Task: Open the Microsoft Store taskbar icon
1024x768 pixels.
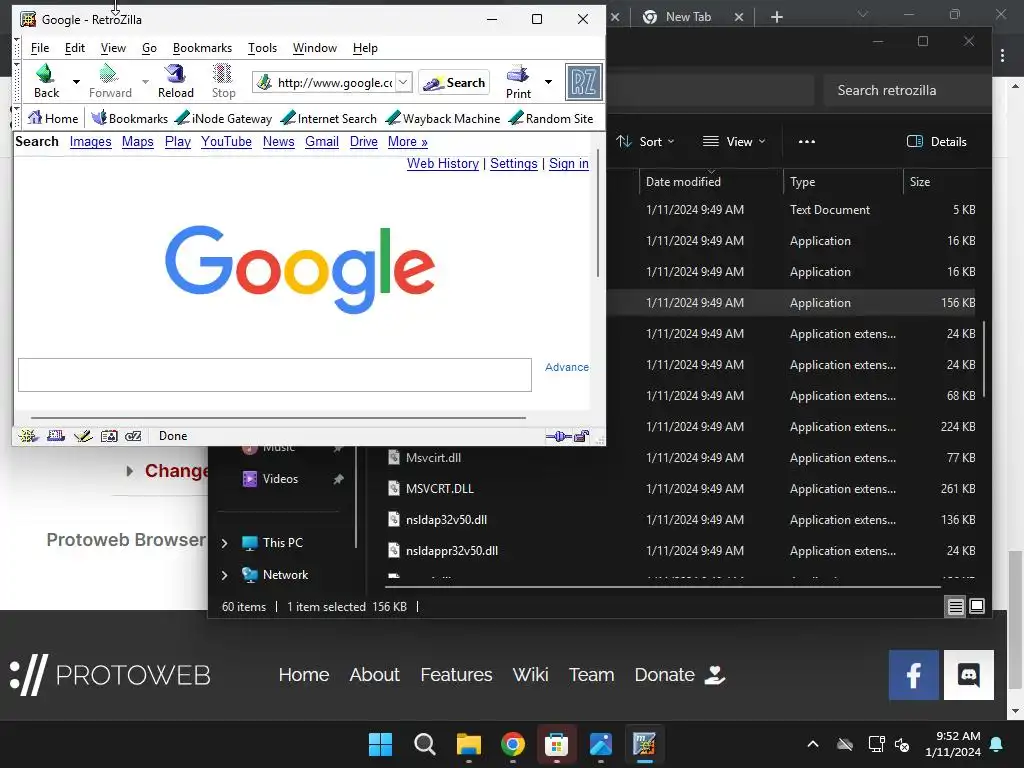Action: point(556,744)
